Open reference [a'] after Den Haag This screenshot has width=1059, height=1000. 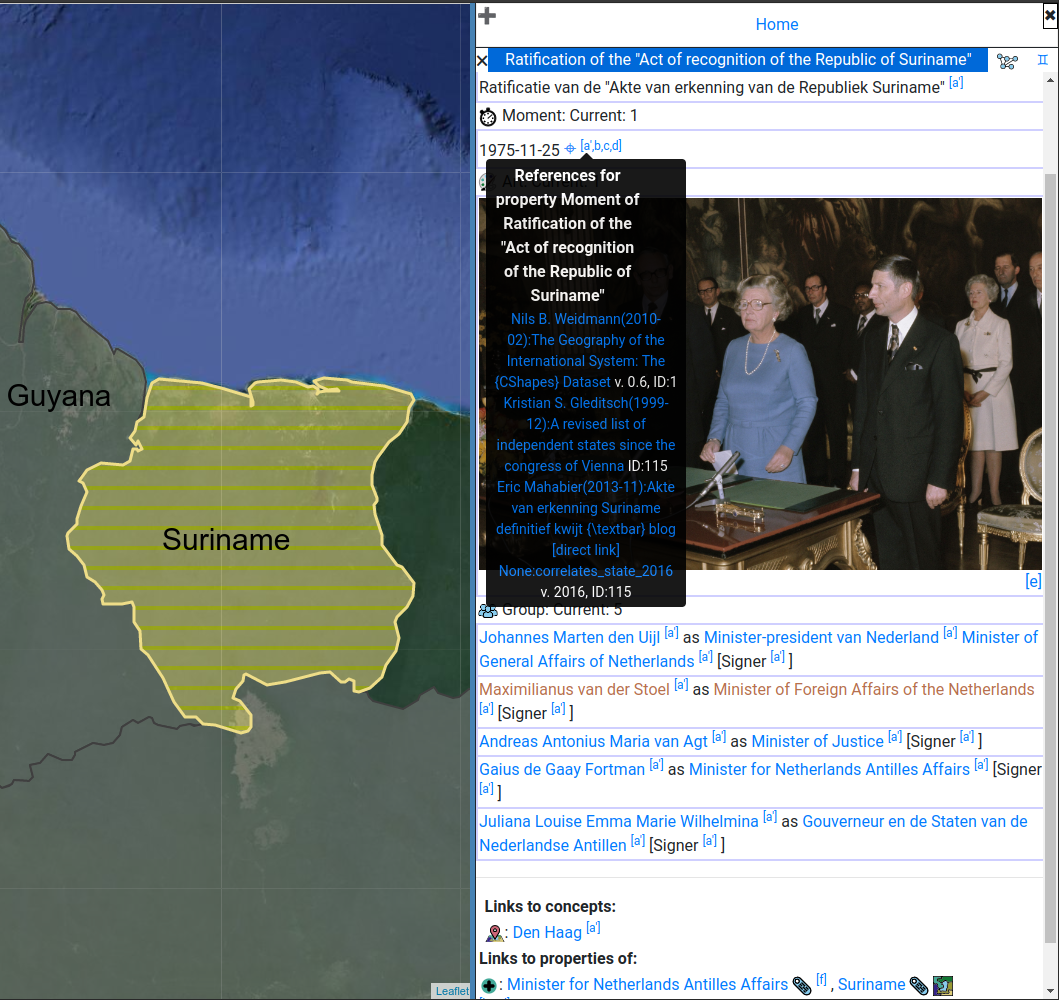tap(593, 928)
